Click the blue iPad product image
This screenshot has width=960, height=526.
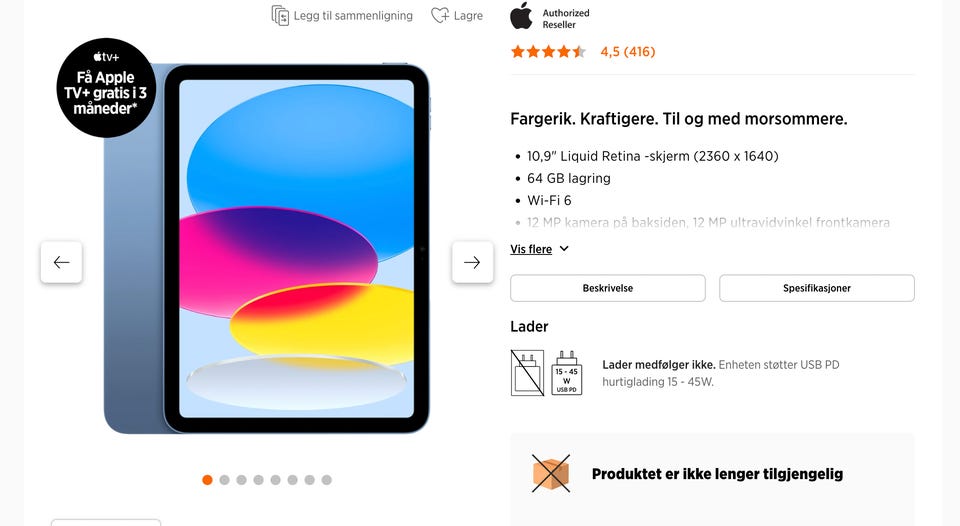tap(267, 249)
